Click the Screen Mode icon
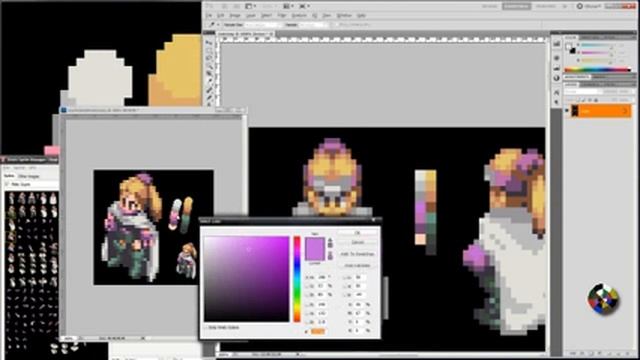640x360 pixels. point(302,6)
